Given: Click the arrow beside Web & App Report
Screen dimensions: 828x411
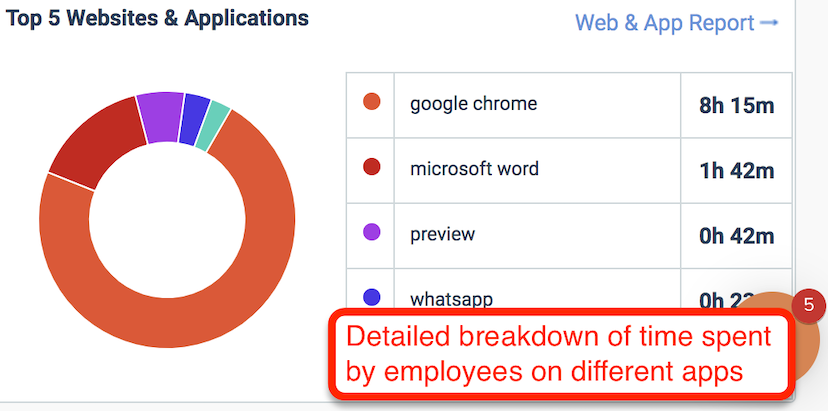Looking at the screenshot, I should 768,24.
